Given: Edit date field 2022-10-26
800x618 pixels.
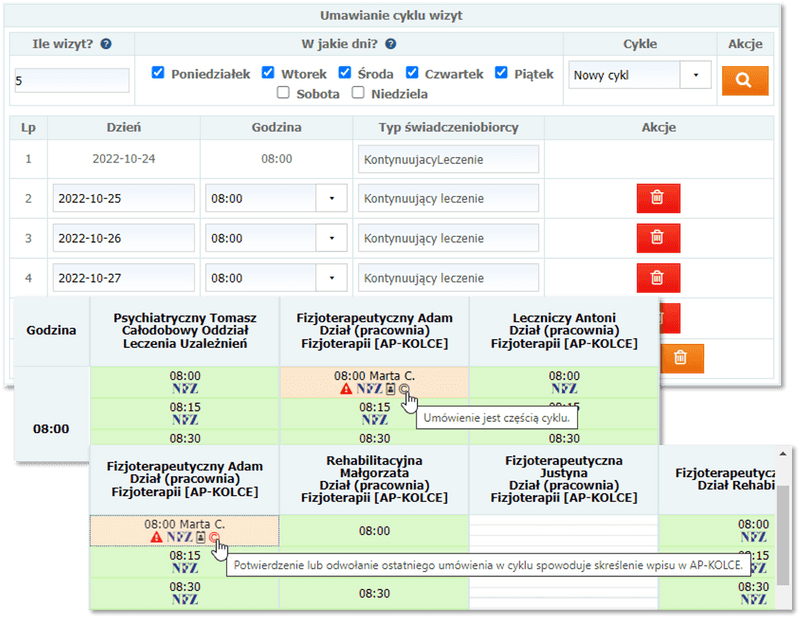Looking at the screenshot, I should pyautogui.click(x=123, y=238).
